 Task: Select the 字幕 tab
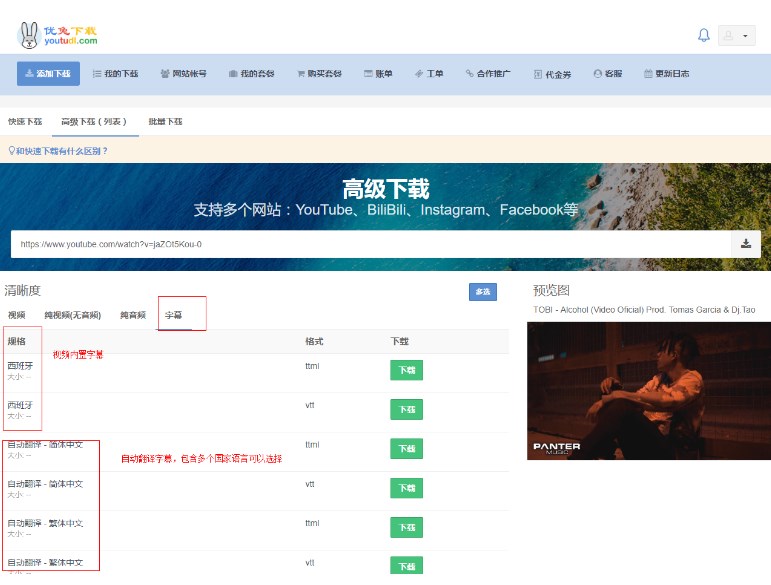(x=174, y=315)
